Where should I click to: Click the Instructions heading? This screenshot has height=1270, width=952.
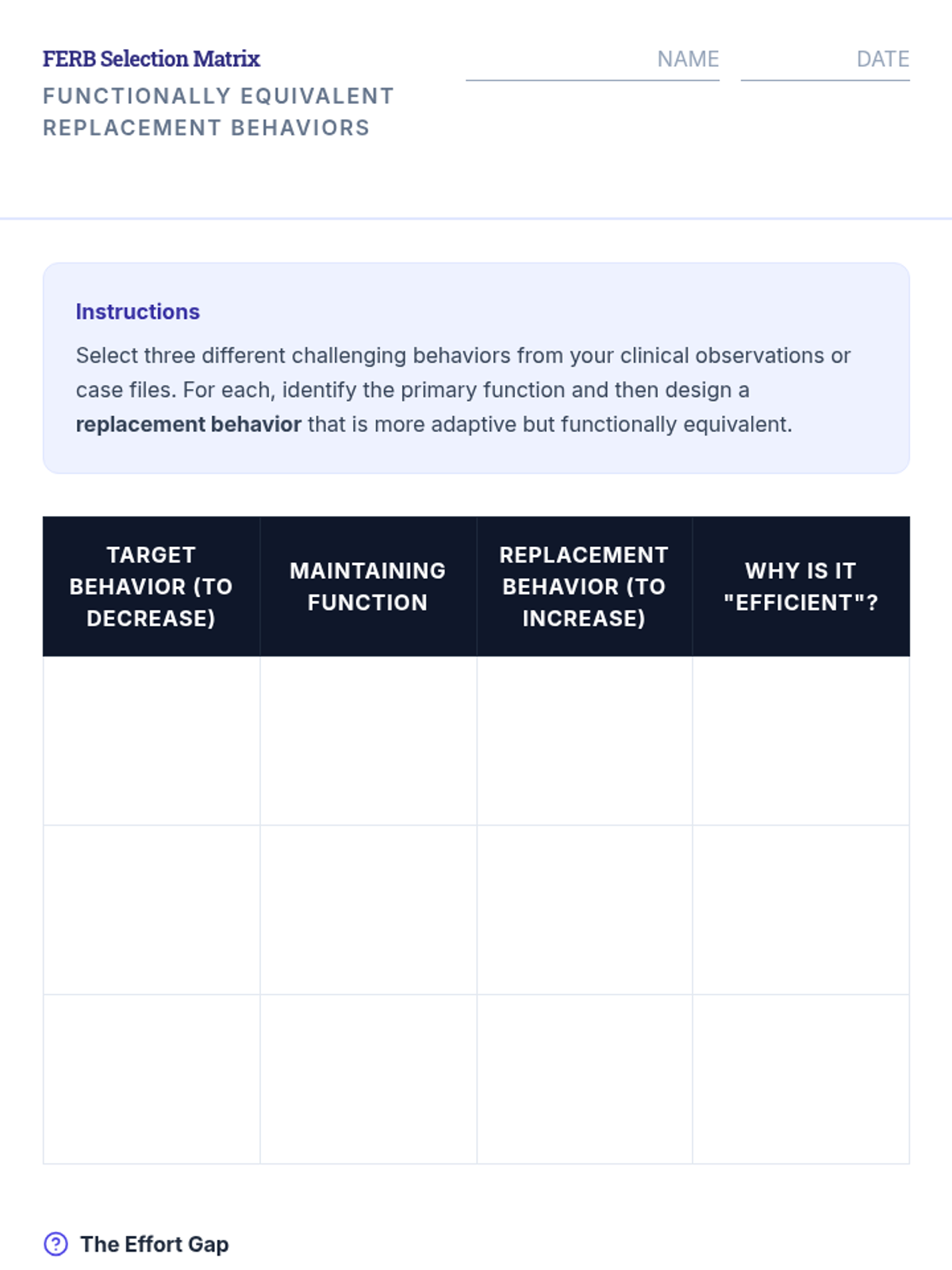[138, 312]
